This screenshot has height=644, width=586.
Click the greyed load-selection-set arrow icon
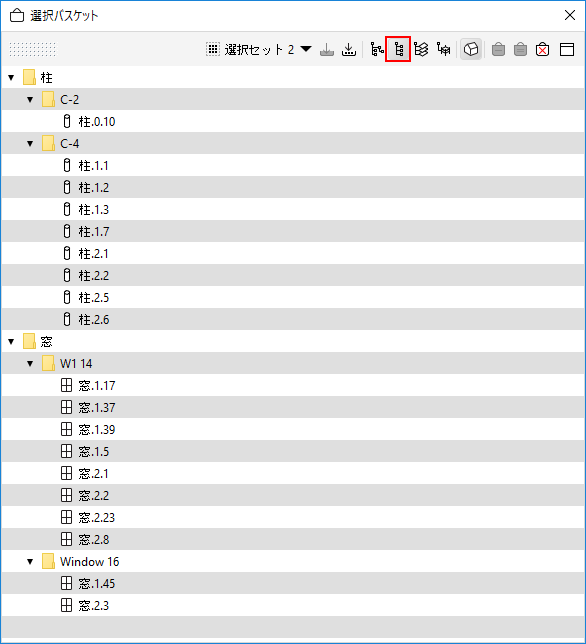click(327, 50)
